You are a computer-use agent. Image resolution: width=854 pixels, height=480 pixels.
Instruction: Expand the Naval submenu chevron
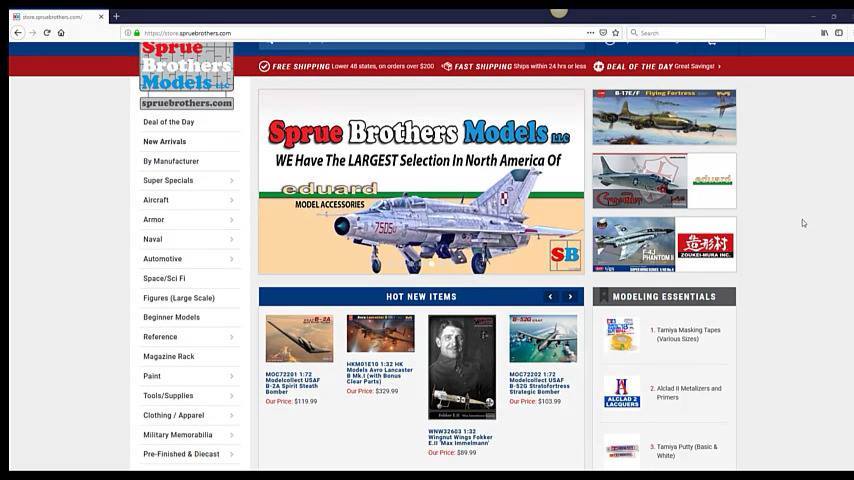[231, 240]
